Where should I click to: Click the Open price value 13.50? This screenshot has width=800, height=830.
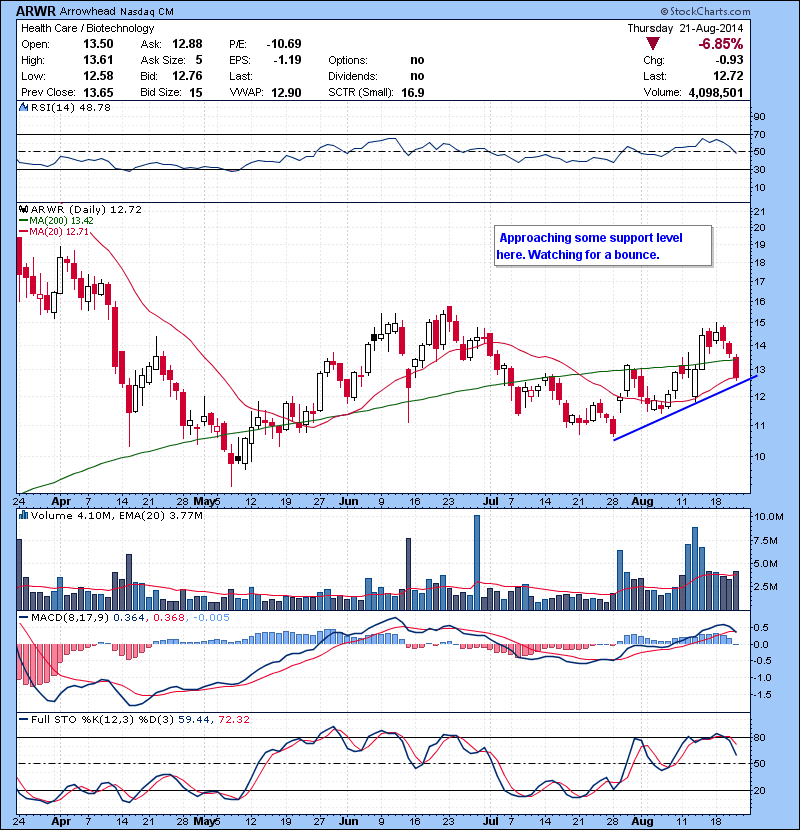98,44
